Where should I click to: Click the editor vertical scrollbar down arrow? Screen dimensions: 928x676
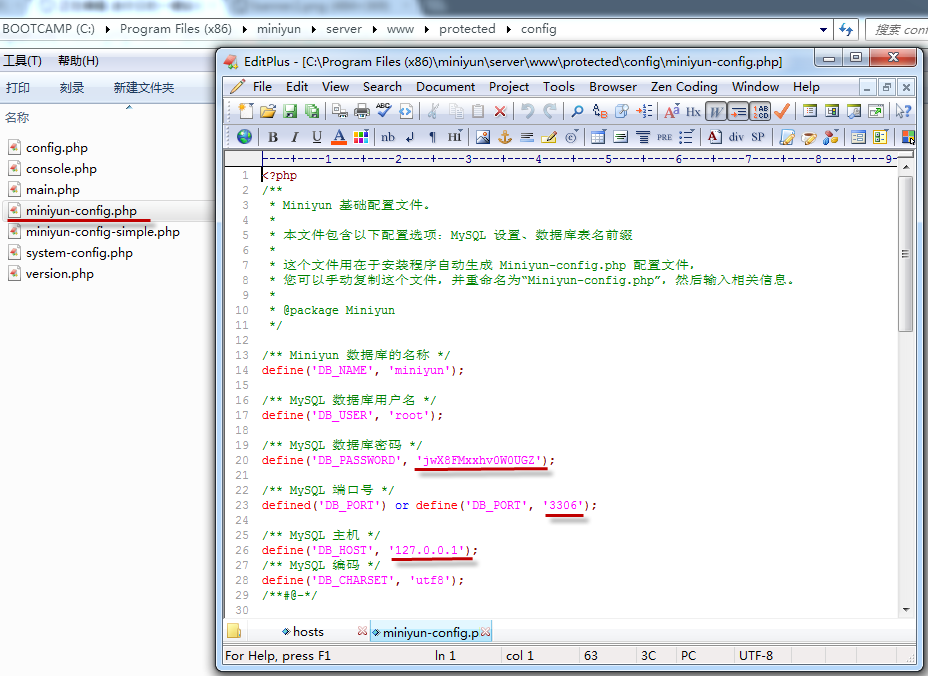point(906,609)
